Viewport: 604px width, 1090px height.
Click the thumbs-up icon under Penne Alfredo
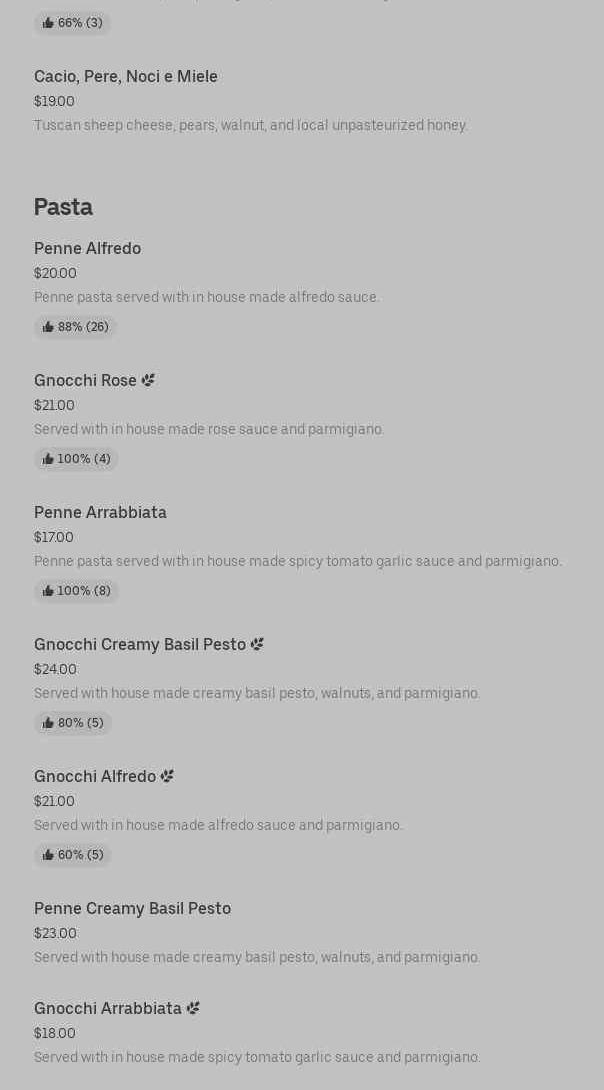[x=48, y=327]
